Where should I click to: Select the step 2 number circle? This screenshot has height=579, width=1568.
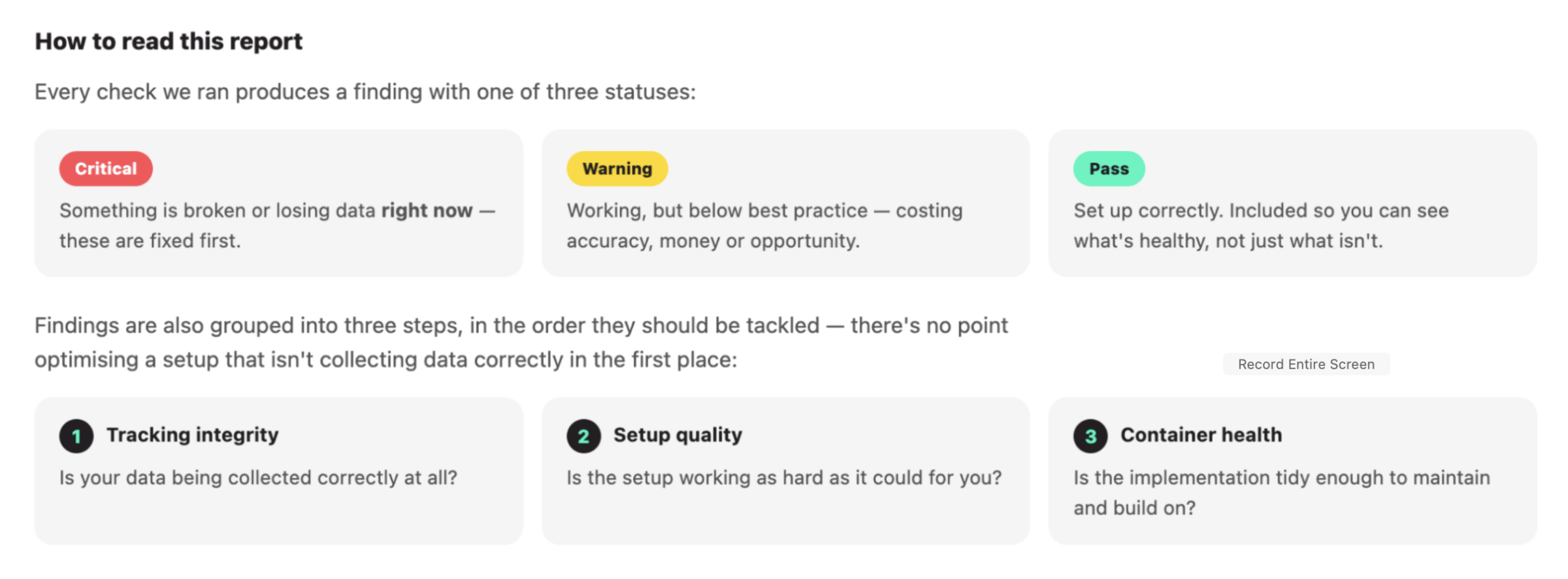[583, 436]
